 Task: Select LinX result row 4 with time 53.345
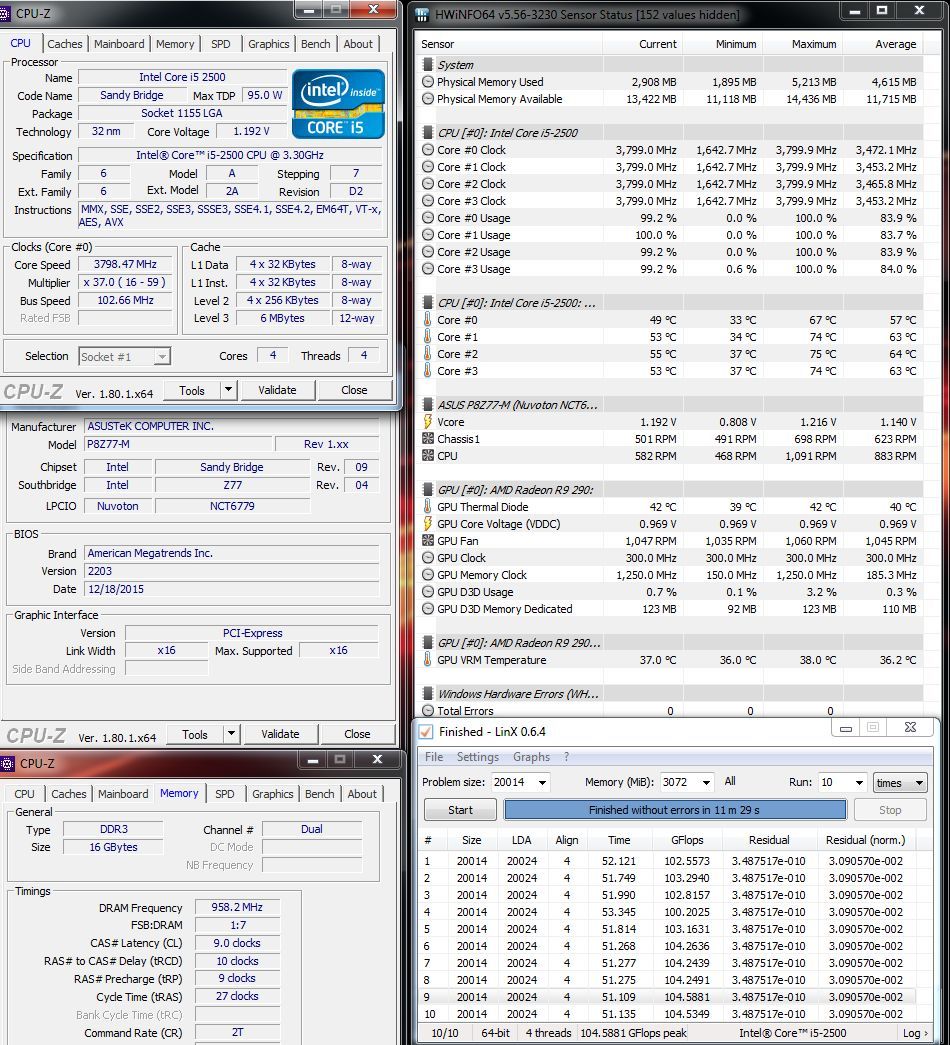click(x=669, y=912)
